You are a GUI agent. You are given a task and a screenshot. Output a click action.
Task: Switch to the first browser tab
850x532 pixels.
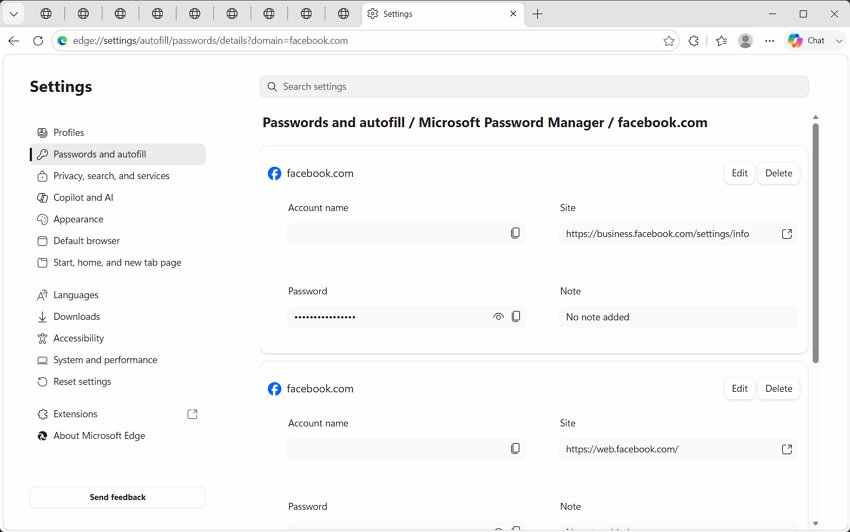coord(46,14)
